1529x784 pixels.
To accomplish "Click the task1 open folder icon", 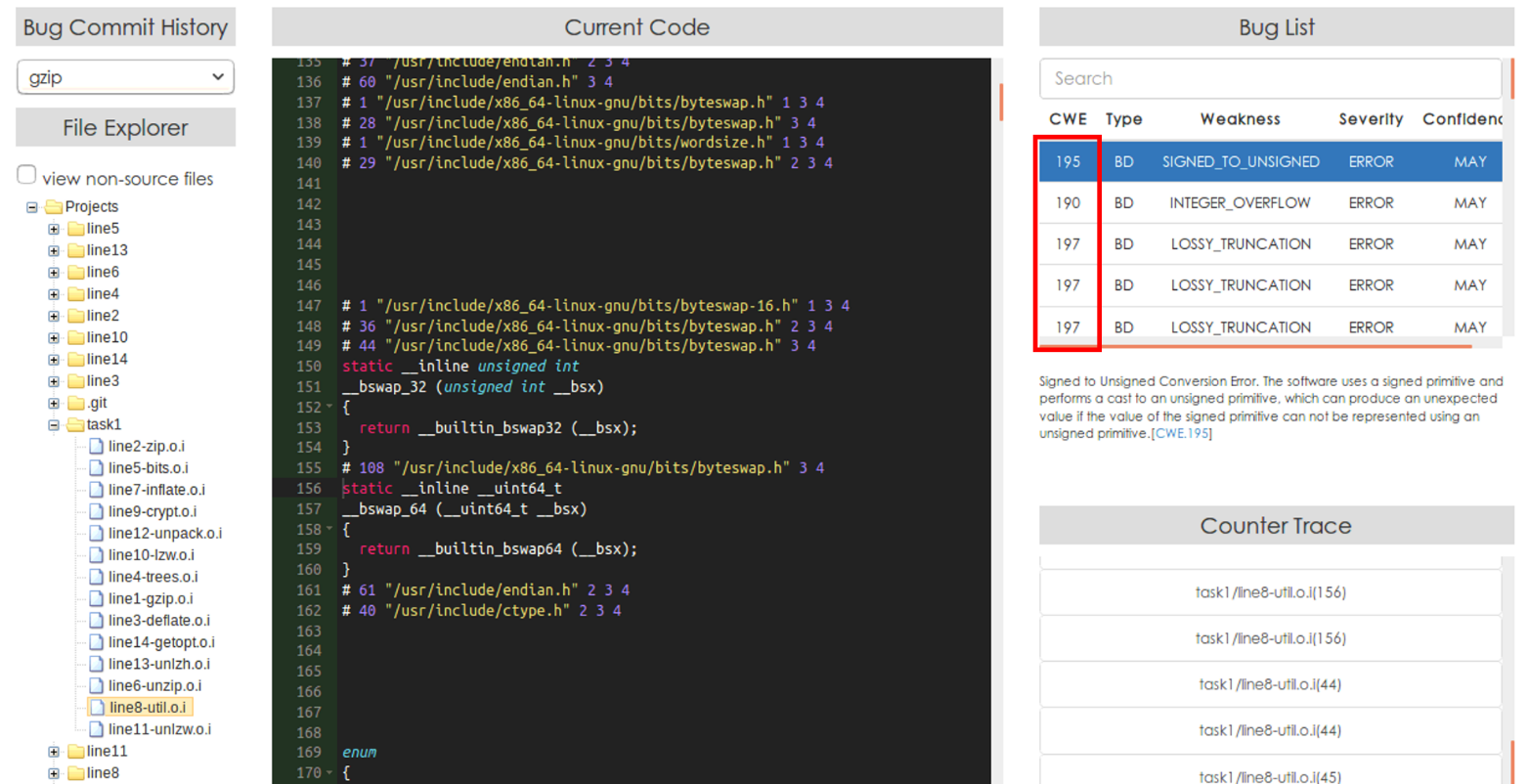I will (x=75, y=425).
